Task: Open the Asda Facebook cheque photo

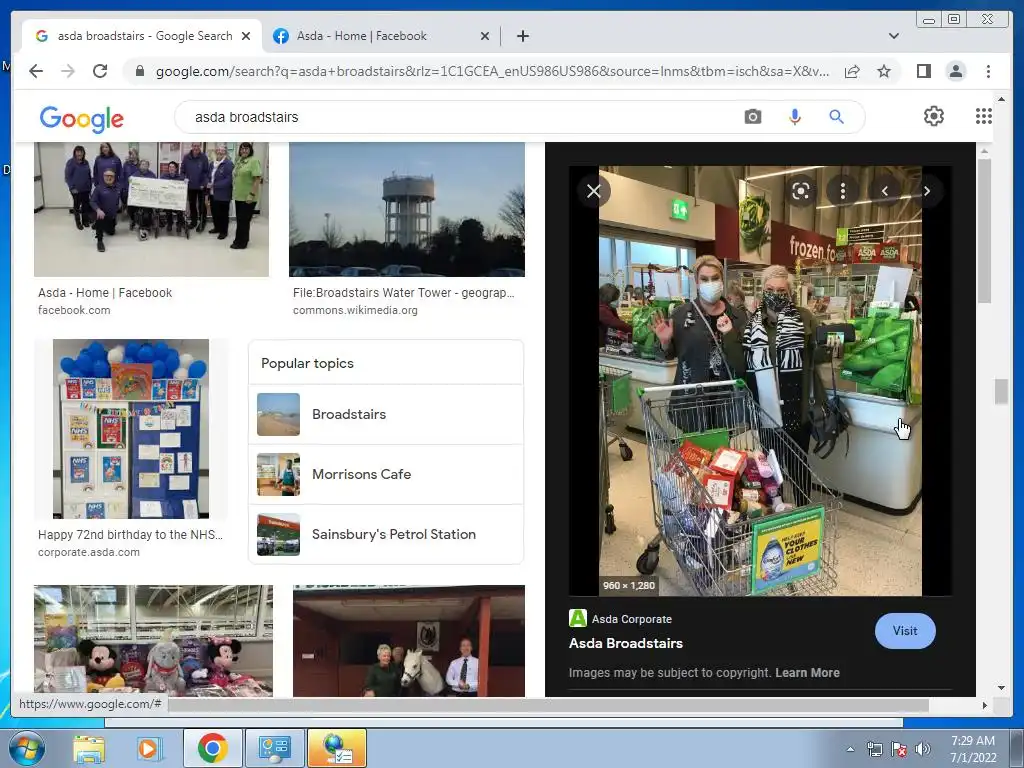Action: (152, 209)
